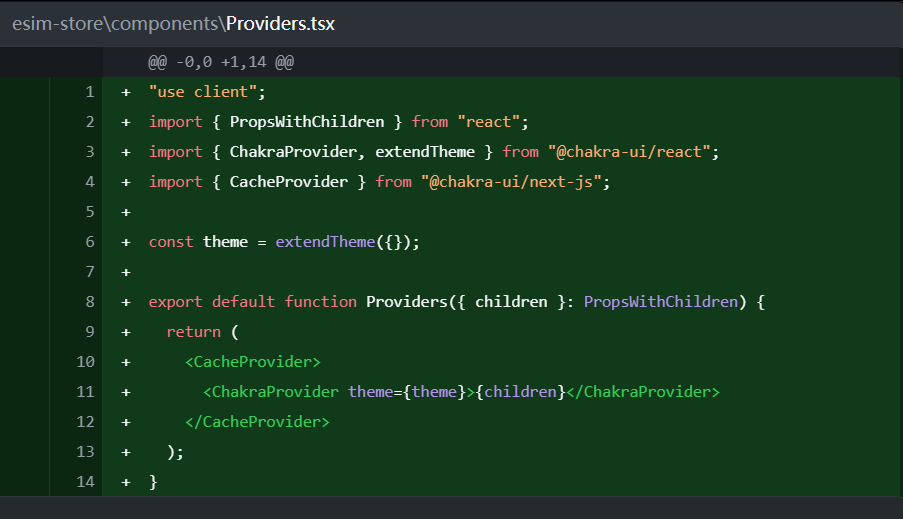Click line number 4 in the gutter
Screen dimensions: 903x519
(89, 182)
